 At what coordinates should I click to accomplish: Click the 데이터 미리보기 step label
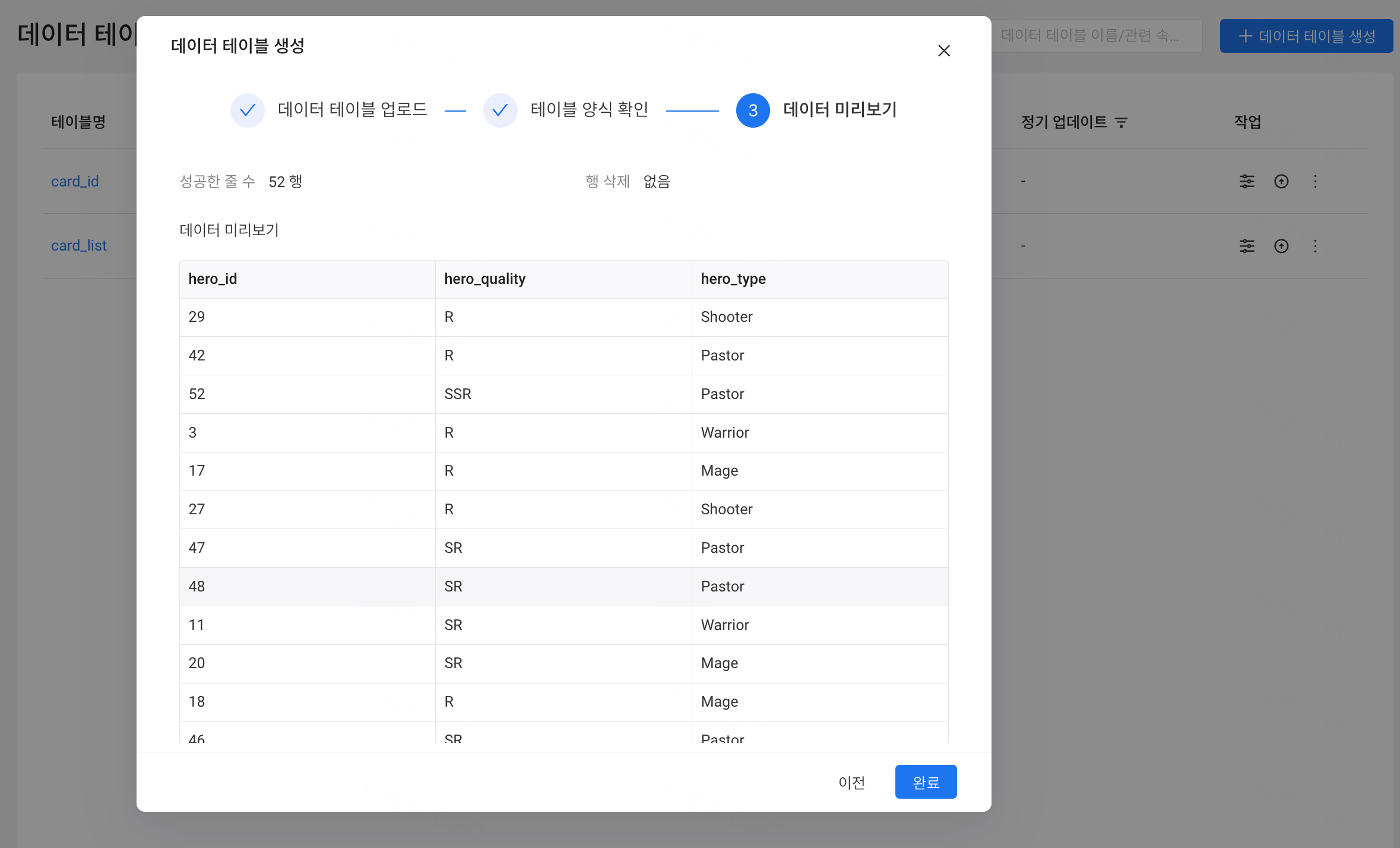coord(840,109)
